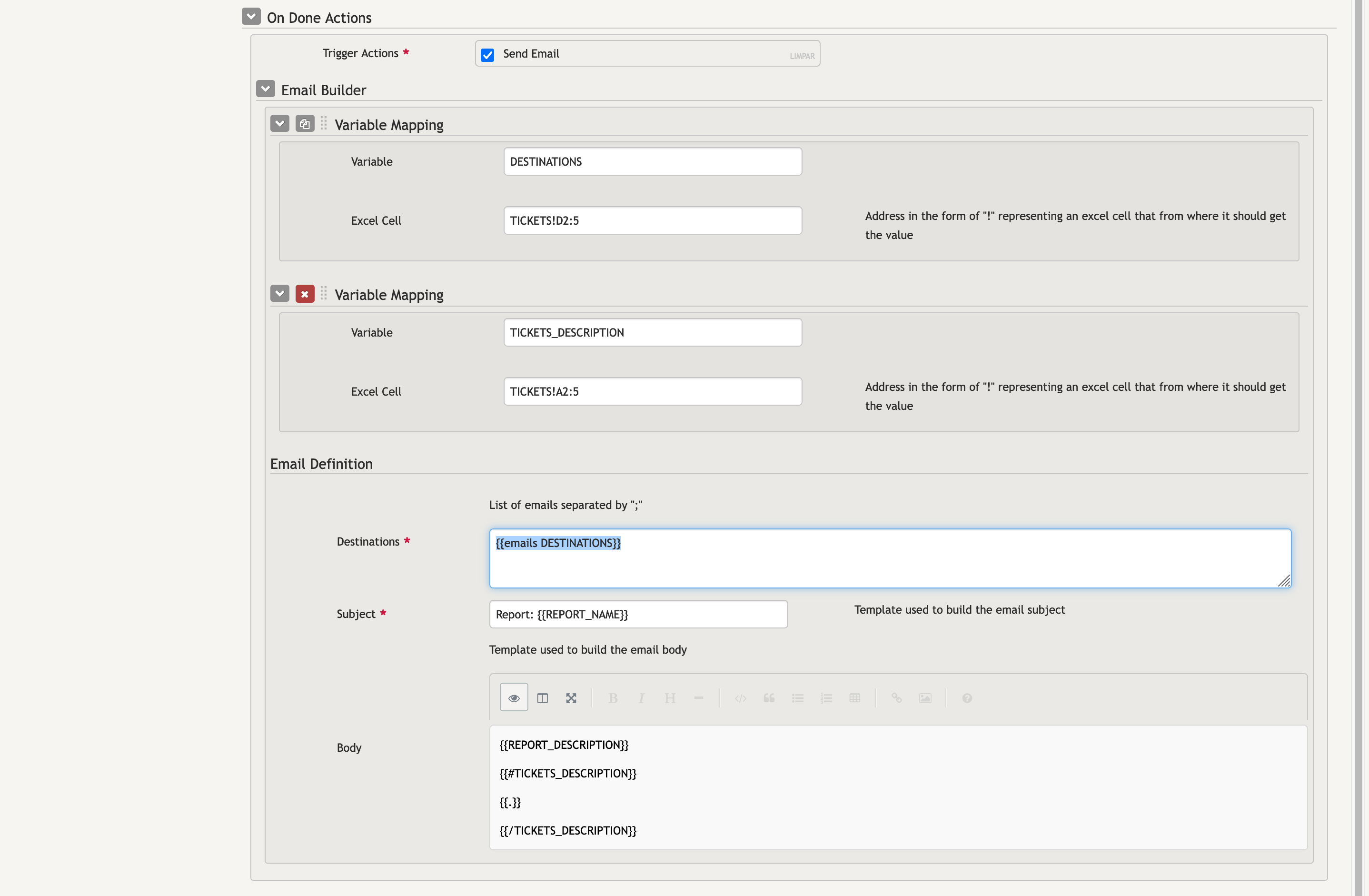Remove the TICKETS_DESCRIPTION variable mapping

coord(305,293)
